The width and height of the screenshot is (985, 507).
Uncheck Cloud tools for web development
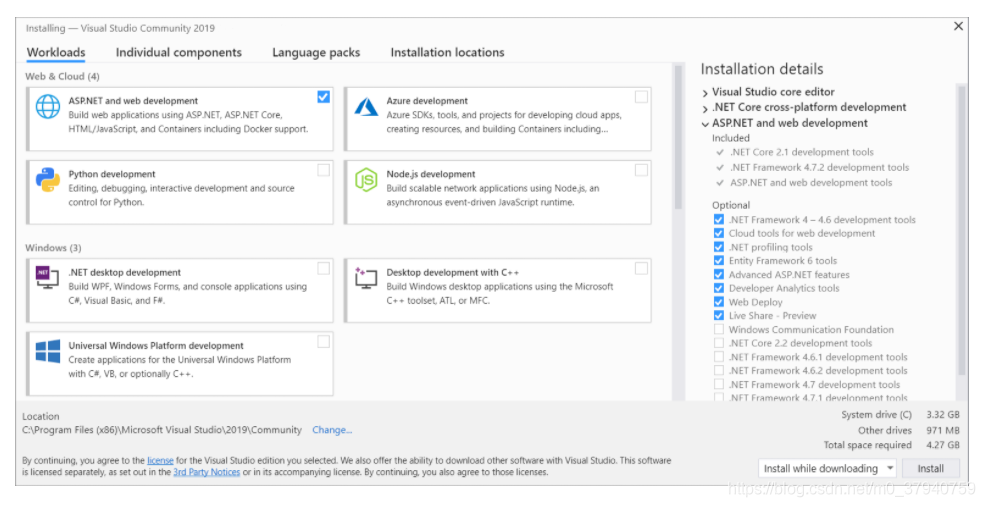(719, 233)
